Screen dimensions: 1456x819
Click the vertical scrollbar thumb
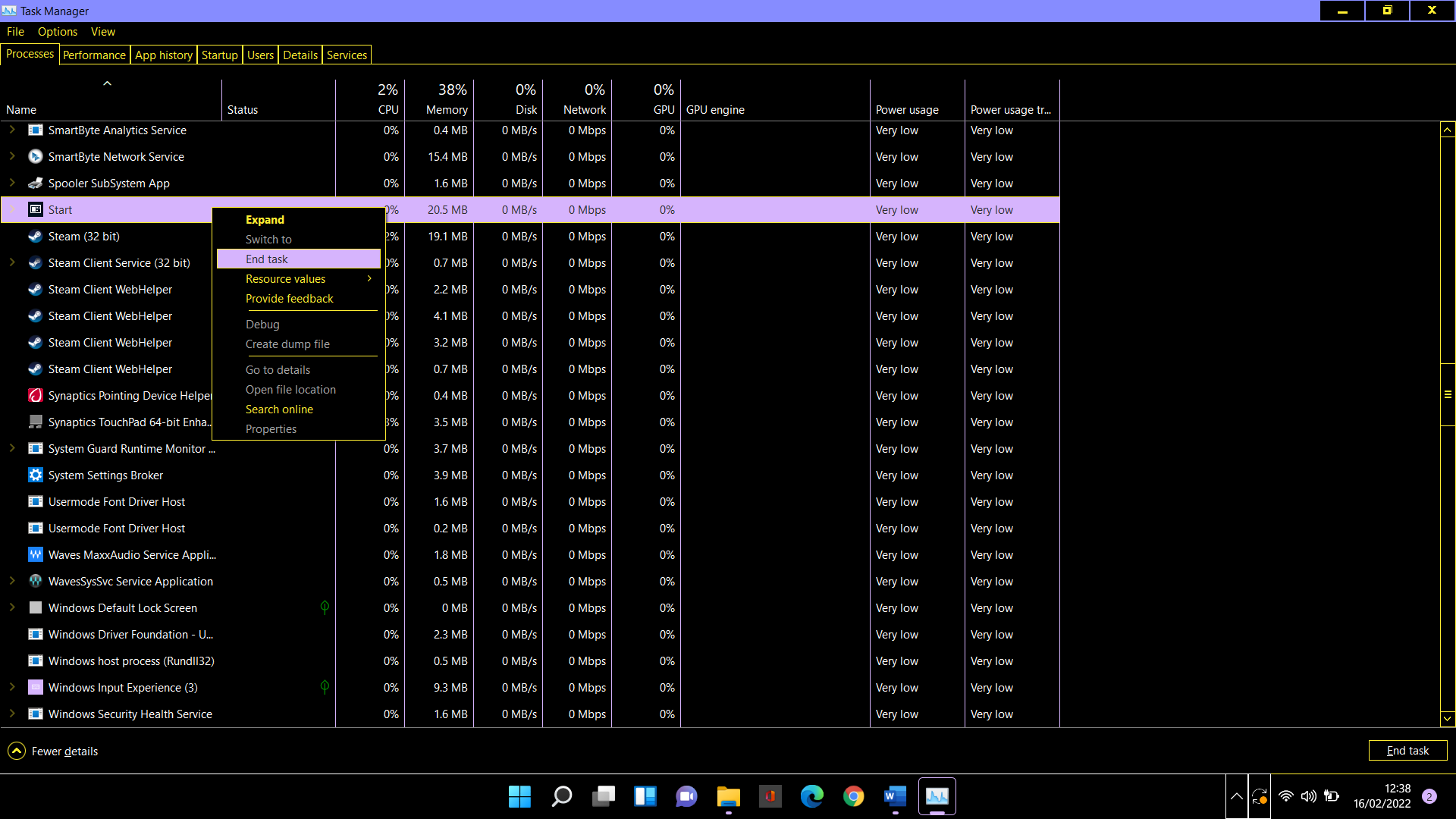(1447, 394)
